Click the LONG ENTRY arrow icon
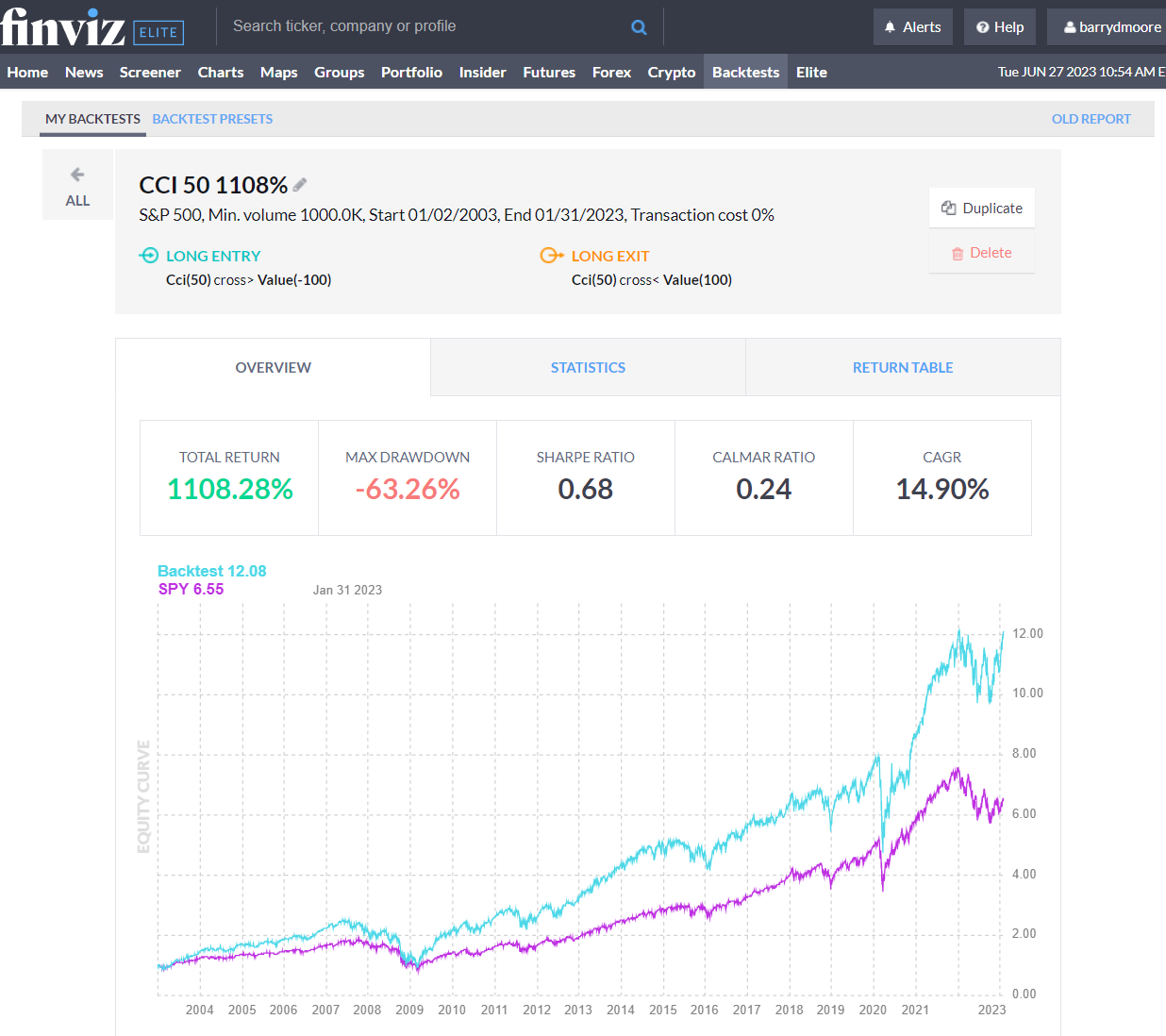Viewport: 1166px width, 1036px height. click(149, 255)
